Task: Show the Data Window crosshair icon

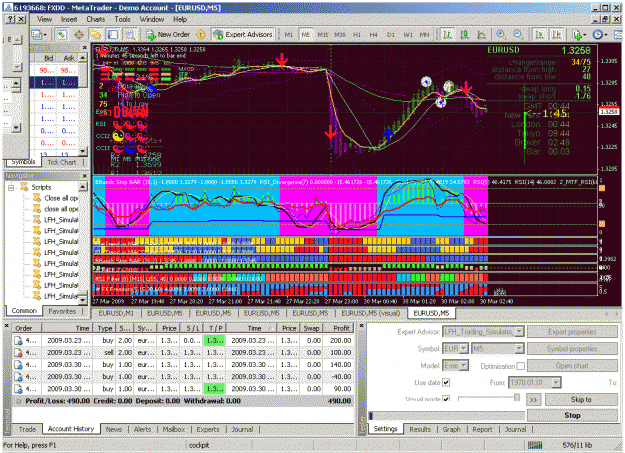Action: pos(79,35)
